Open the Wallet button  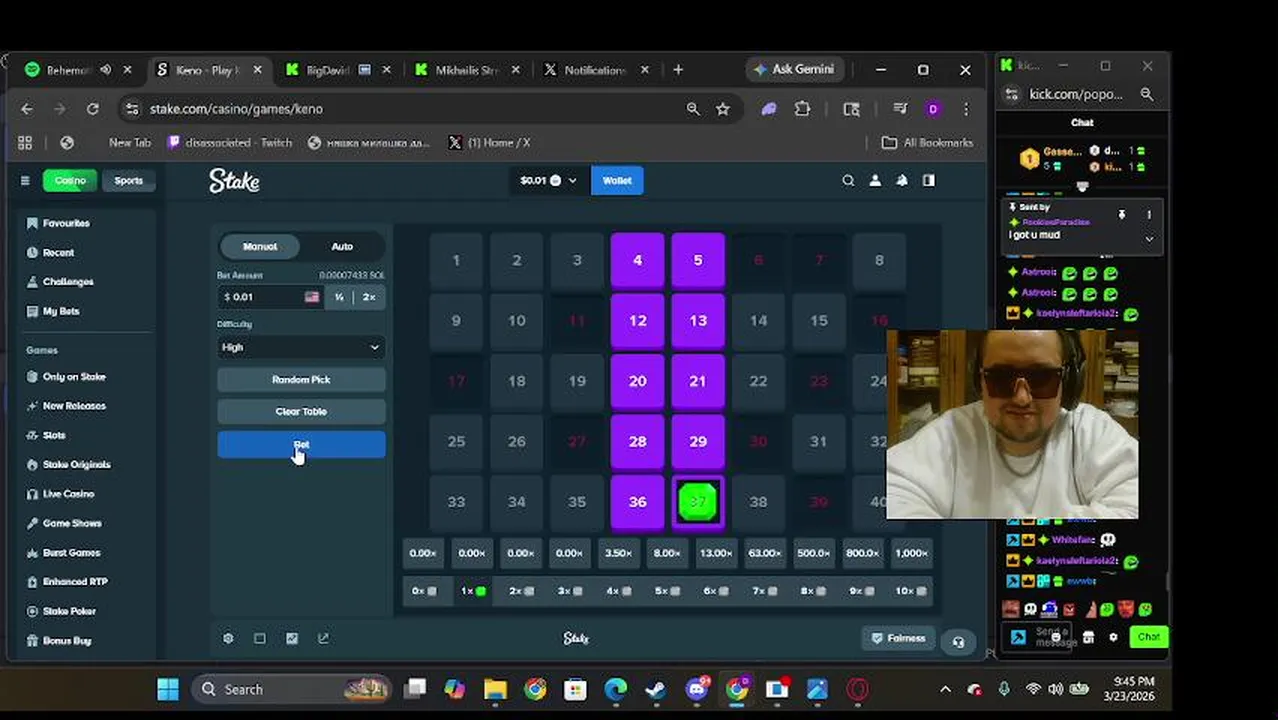(x=617, y=181)
